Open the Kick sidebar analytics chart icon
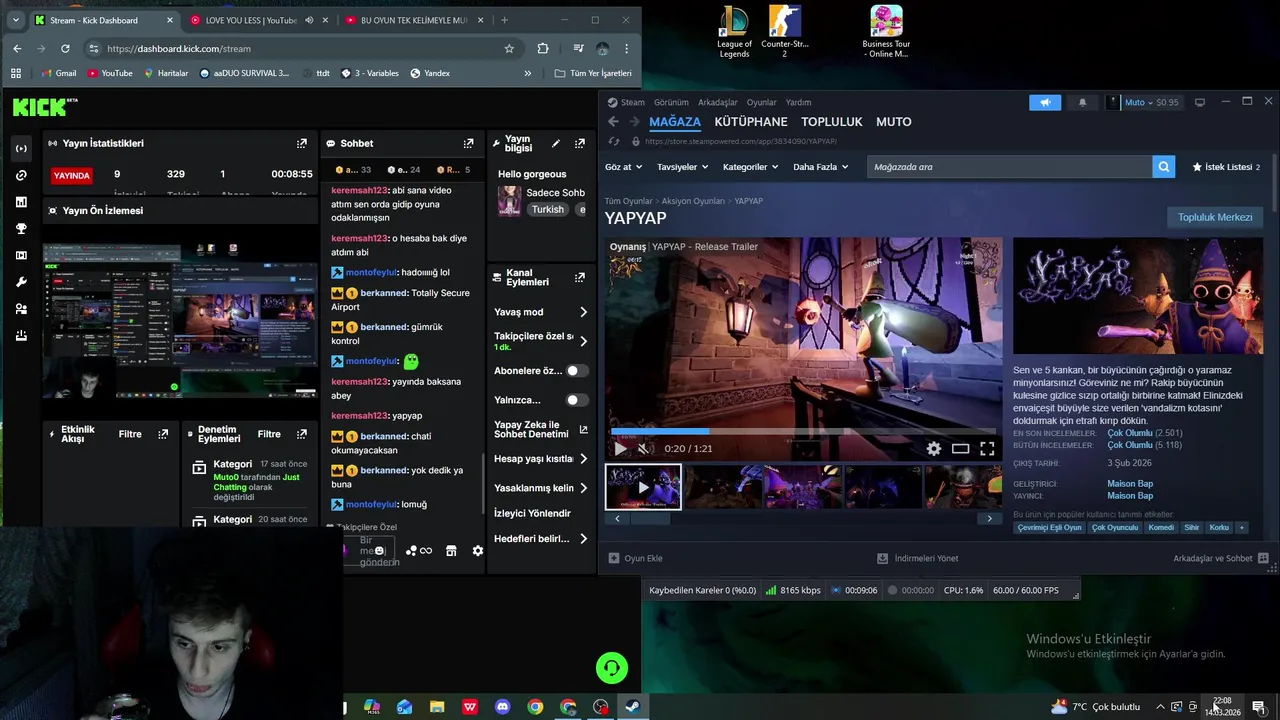Image resolution: width=1280 pixels, height=720 pixels. coord(21,202)
